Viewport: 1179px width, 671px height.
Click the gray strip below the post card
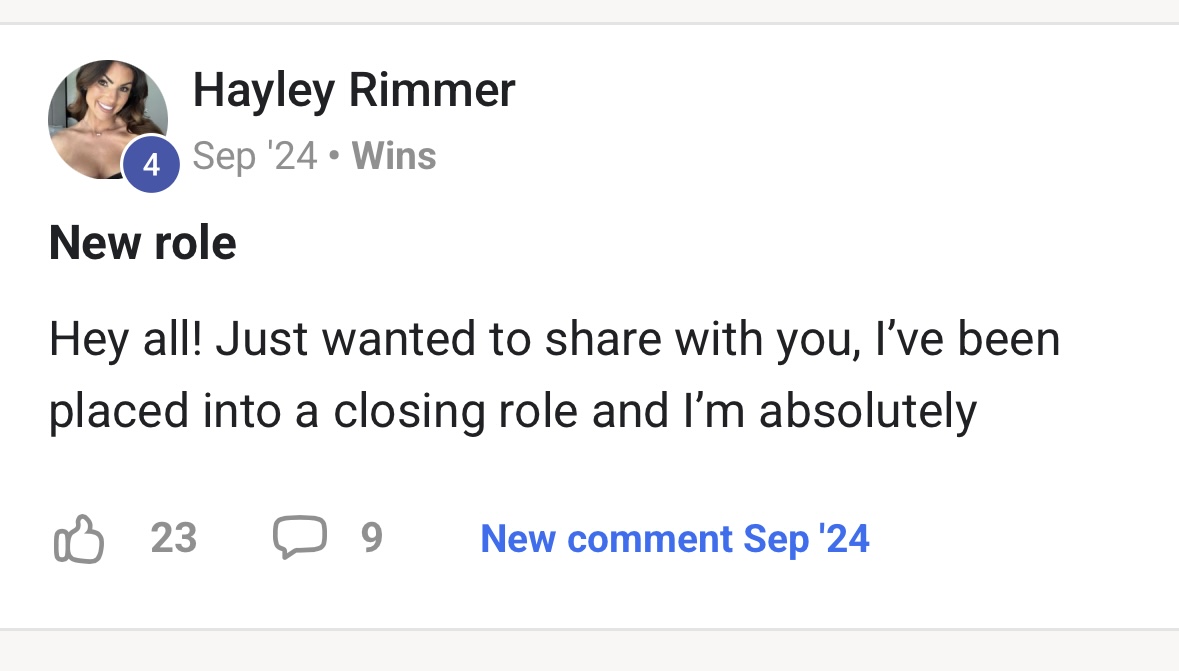click(589, 652)
